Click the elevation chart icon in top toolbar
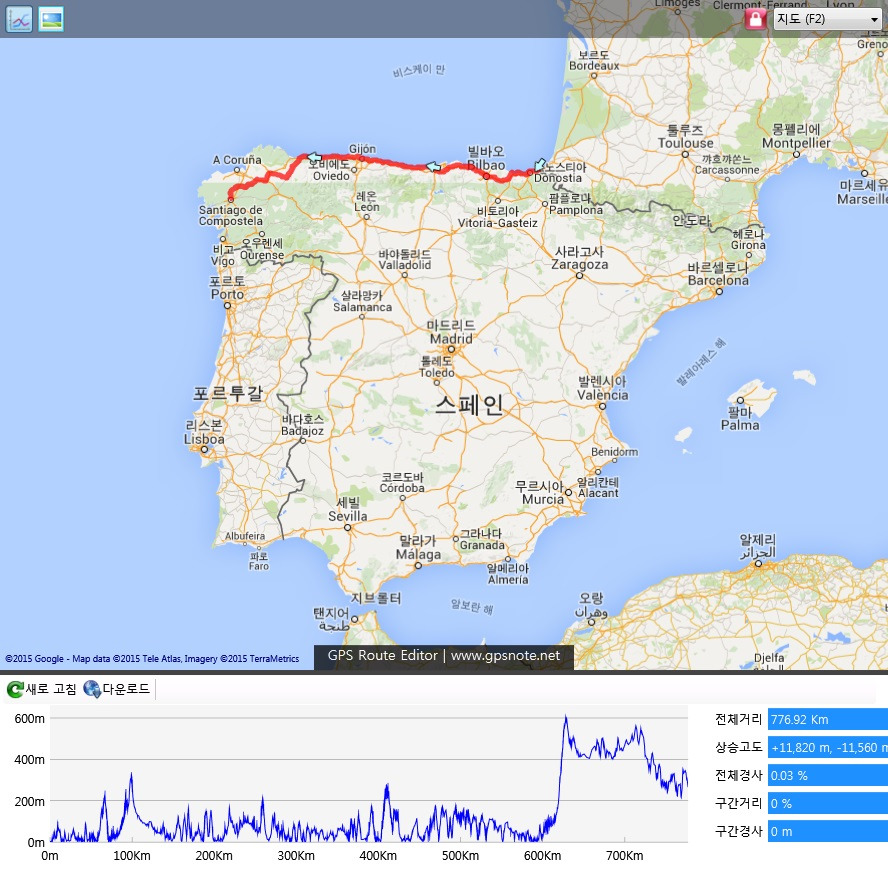This screenshot has height=882, width=888. pyautogui.click(x=19, y=19)
